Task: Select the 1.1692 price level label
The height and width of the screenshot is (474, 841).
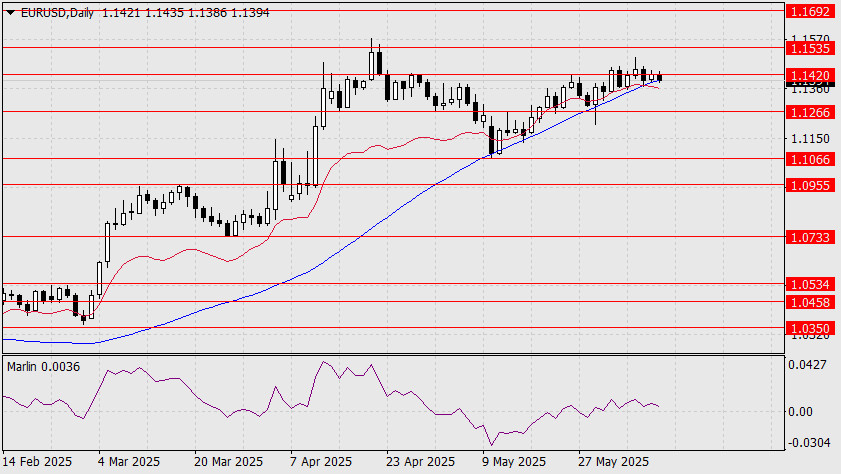Action: tap(810, 11)
